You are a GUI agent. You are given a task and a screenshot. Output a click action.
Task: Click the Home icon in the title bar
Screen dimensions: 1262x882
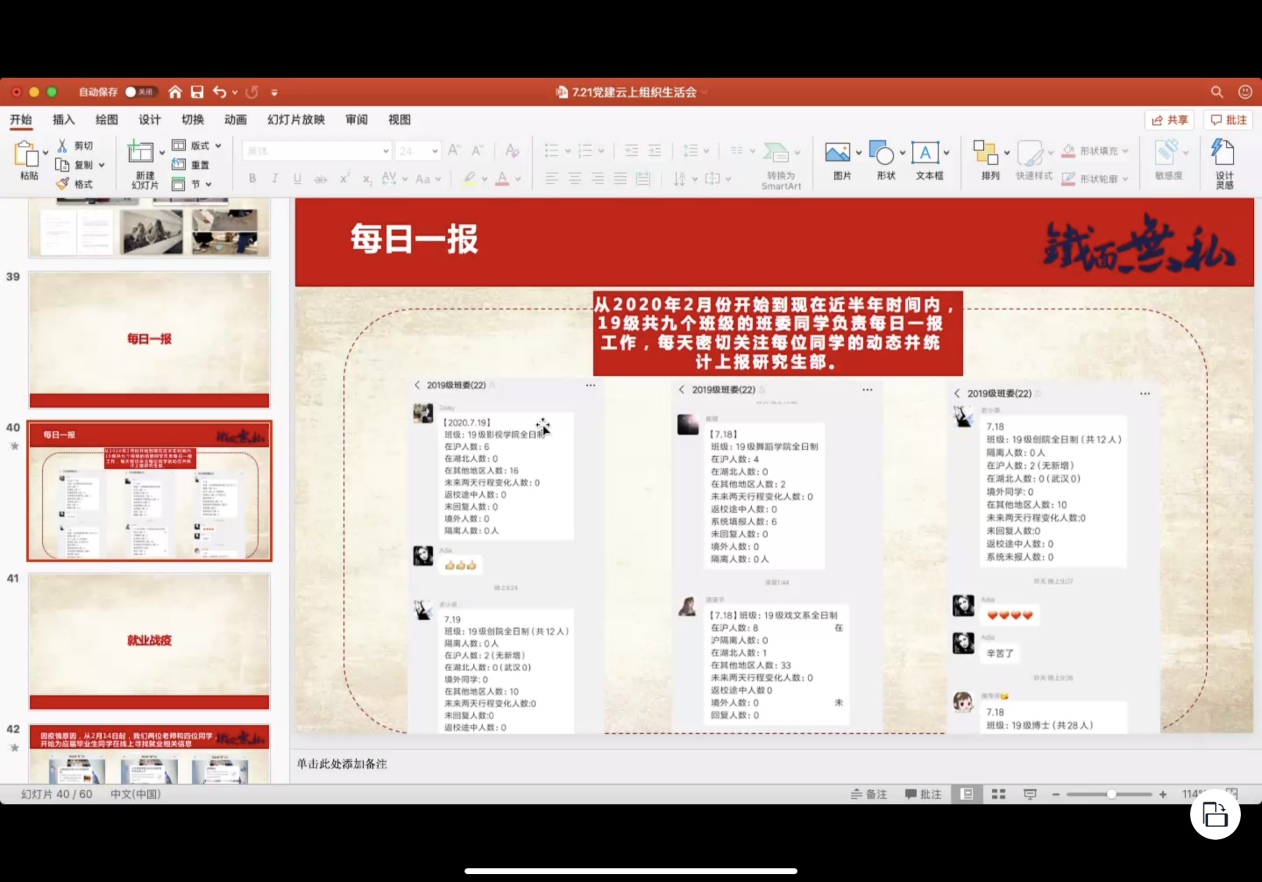175,92
